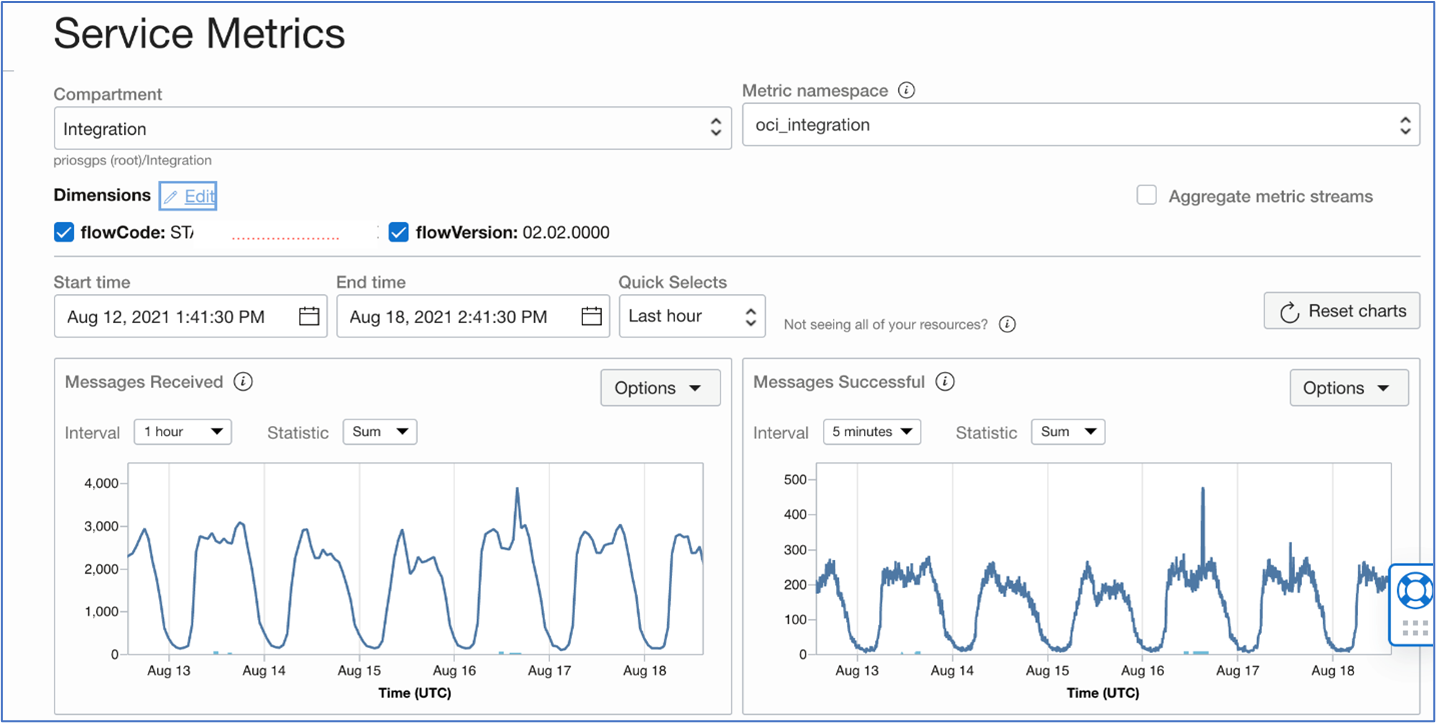This screenshot has width=1436, height=723.
Task: Open the Quick Selects Last hour dropdown
Action: coord(692,316)
